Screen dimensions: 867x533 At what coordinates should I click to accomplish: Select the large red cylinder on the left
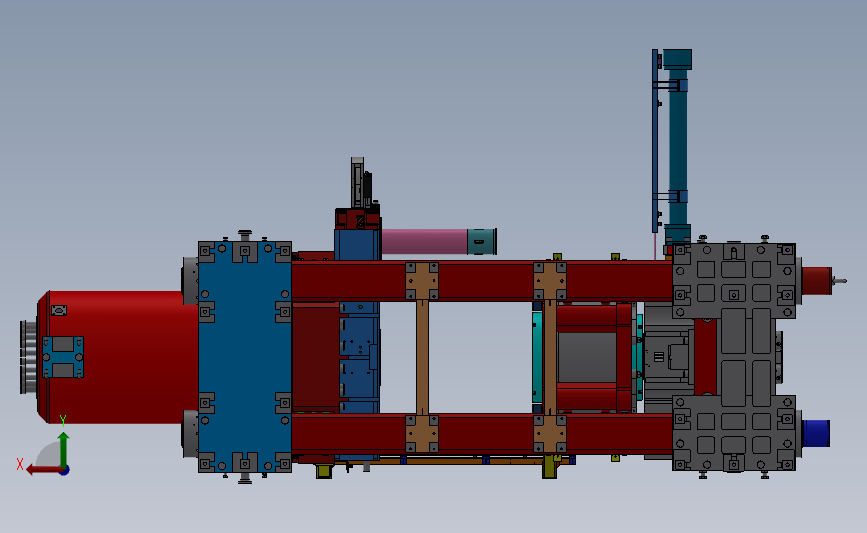point(119,358)
